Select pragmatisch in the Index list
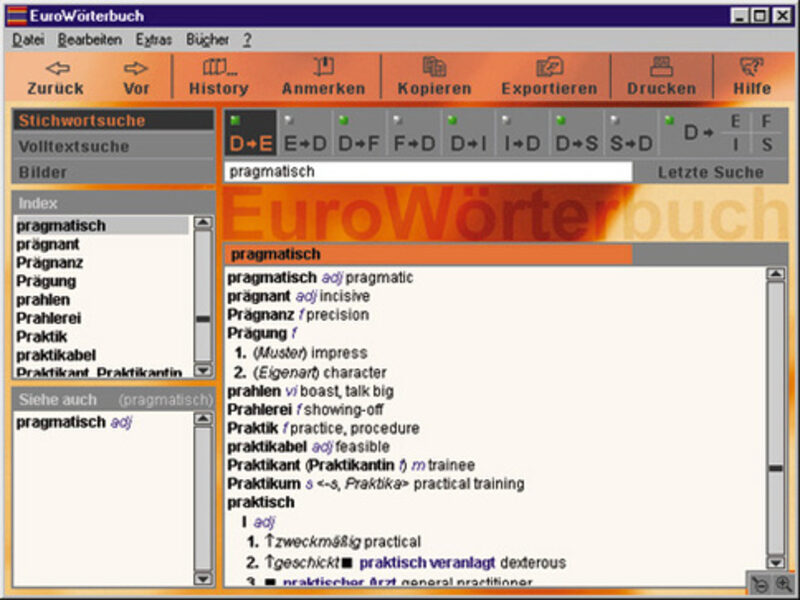The image size is (800, 600). tap(102, 226)
